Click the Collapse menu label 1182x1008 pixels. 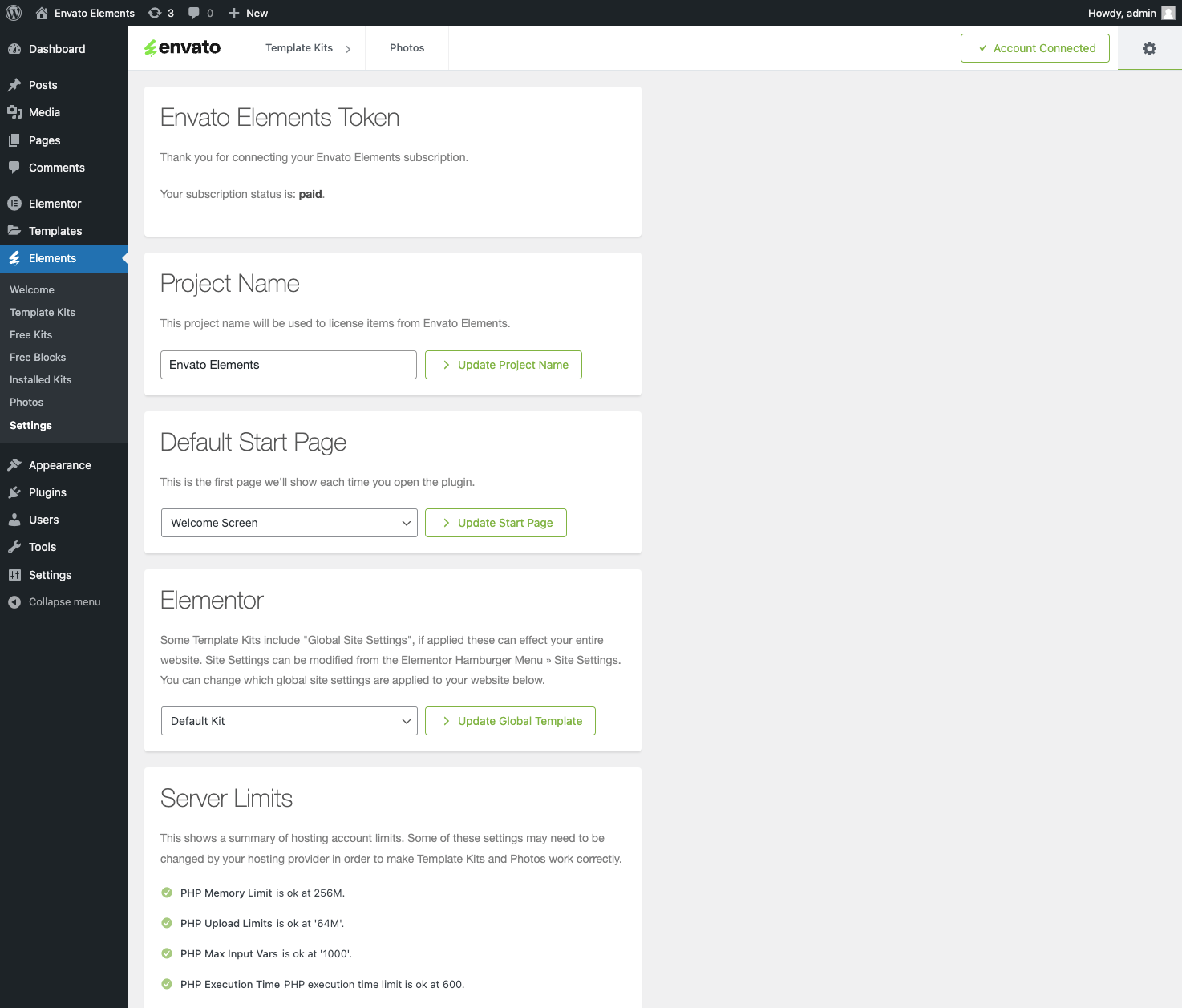(x=65, y=602)
